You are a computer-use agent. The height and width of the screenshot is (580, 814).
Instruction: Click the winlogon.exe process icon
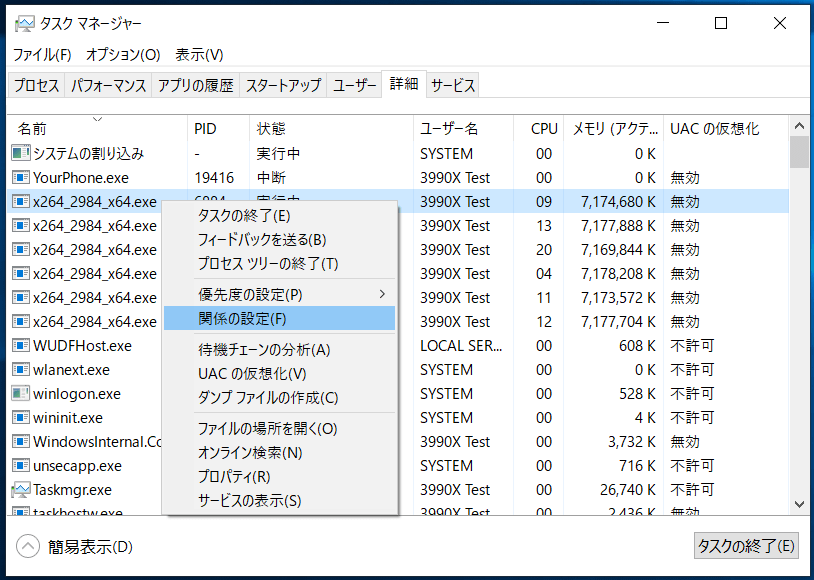tap(20, 393)
